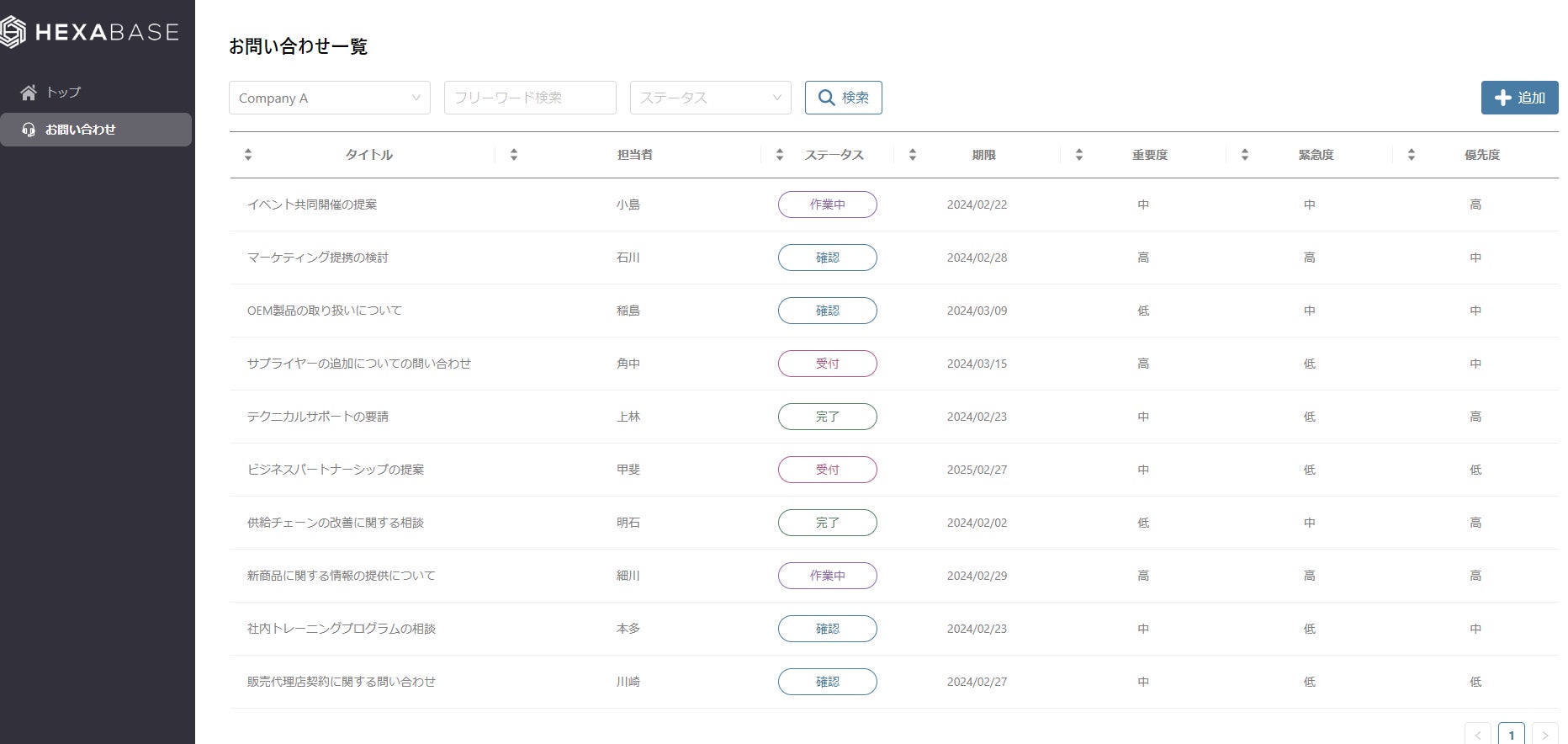Image resolution: width=1568 pixels, height=744 pixels.
Task: Go to トップ in the sidebar
Action: 63,93
